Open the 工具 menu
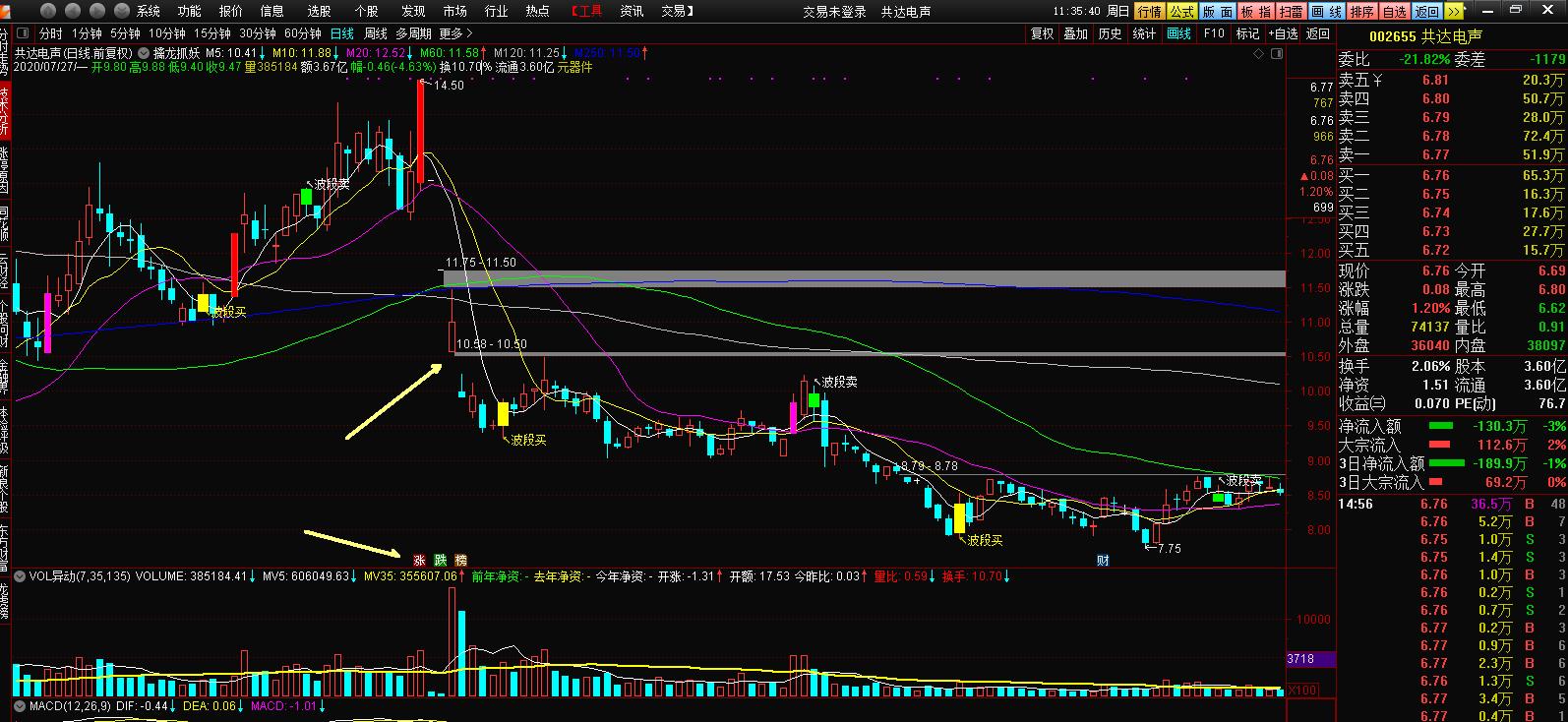1568x722 pixels. click(588, 12)
